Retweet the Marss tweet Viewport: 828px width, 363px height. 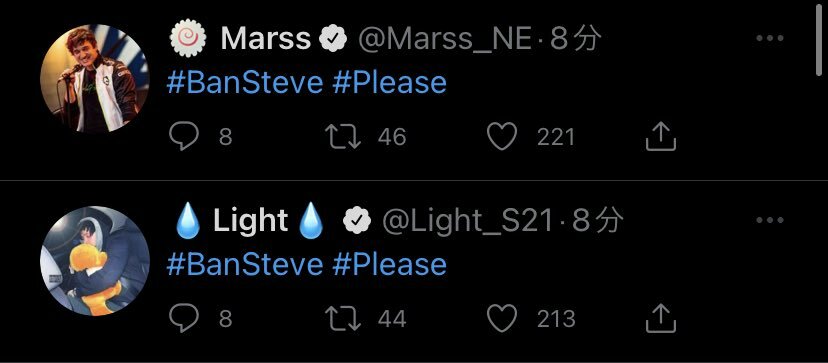coord(343,137)
